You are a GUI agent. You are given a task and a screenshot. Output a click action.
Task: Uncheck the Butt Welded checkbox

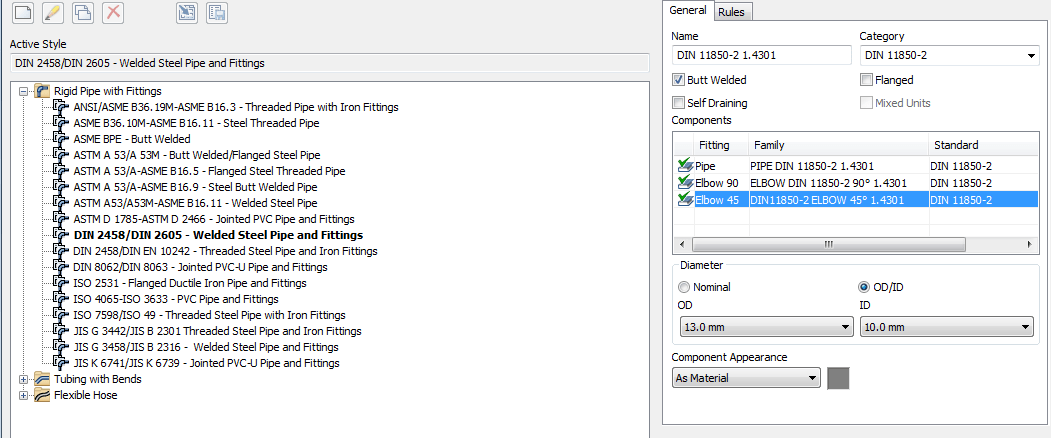coord(678,80)
